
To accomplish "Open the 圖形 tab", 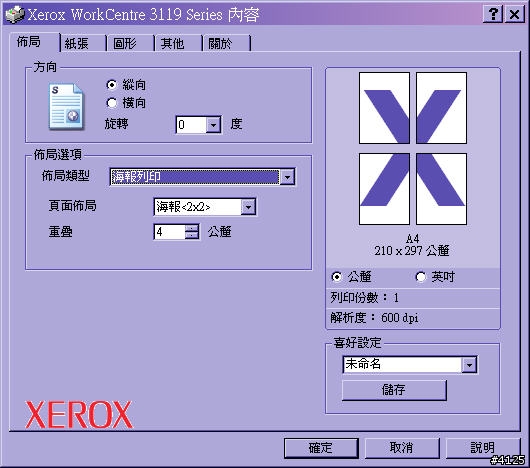I will pyautogui.click(x=130, y=43).
